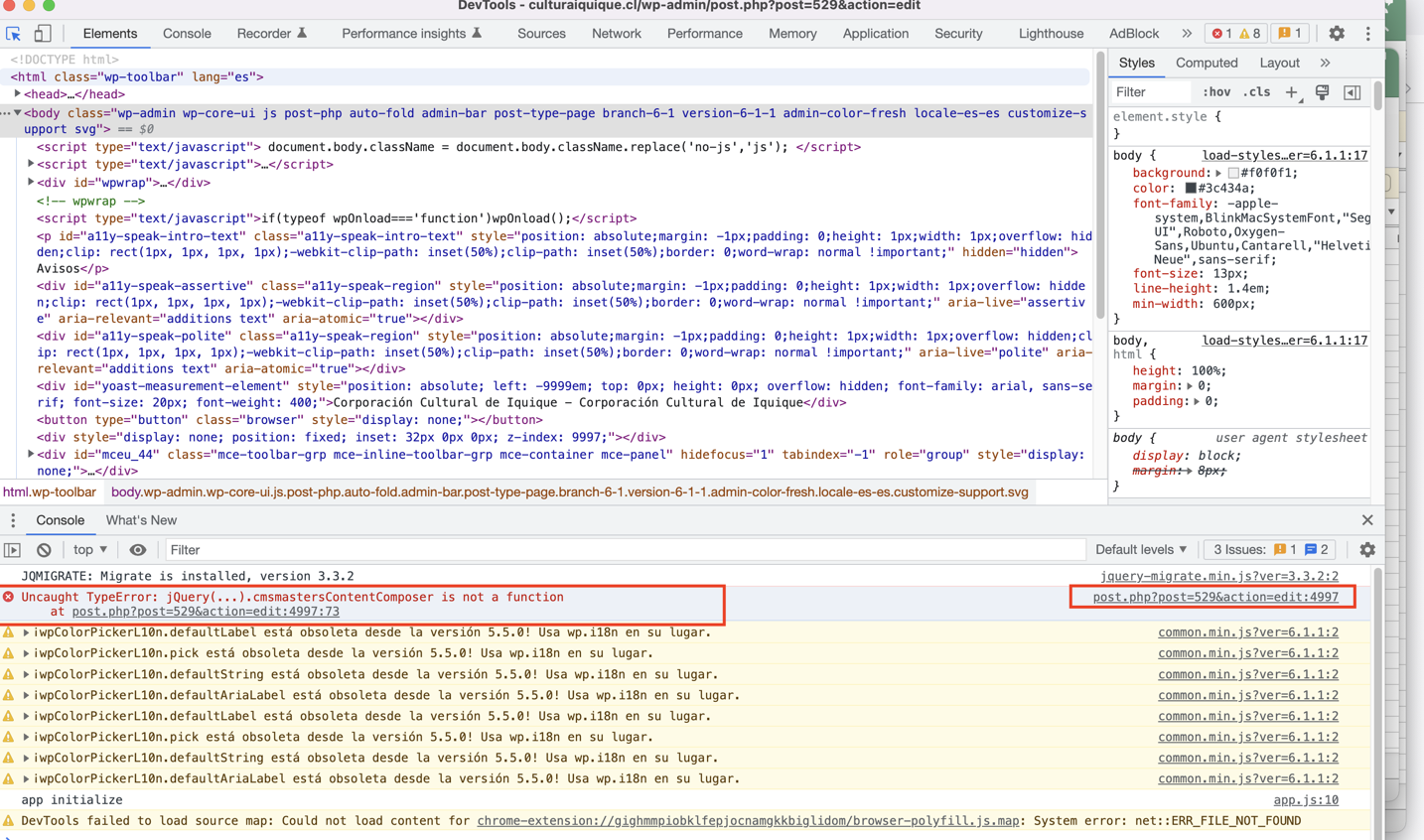Viewport: 1424px width, 840px height.
Task: Open the Memory tab
Action: (792, 34)
